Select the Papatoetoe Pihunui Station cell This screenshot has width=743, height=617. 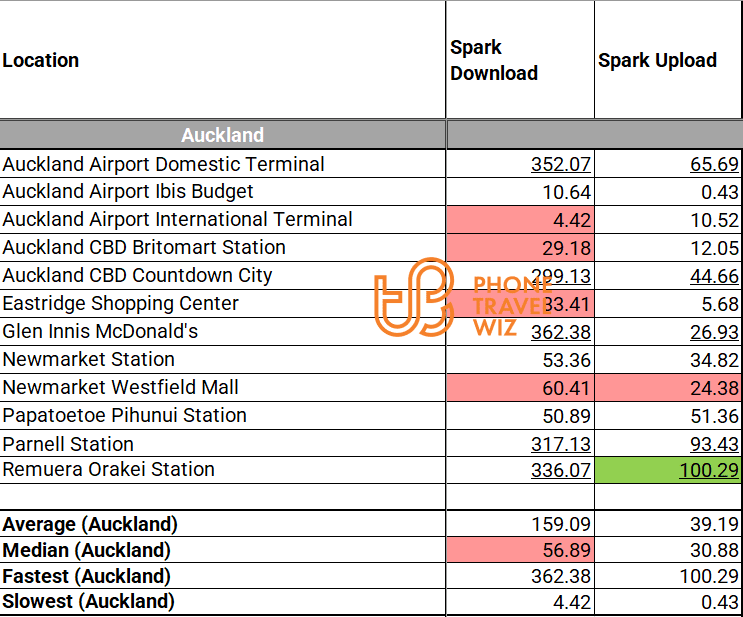[124, 416]
